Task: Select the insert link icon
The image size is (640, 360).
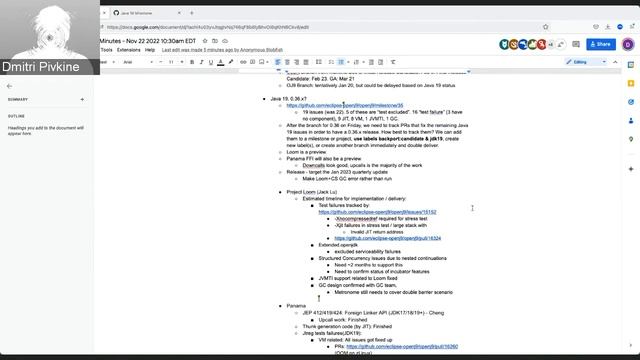Action: click(243, 62)
